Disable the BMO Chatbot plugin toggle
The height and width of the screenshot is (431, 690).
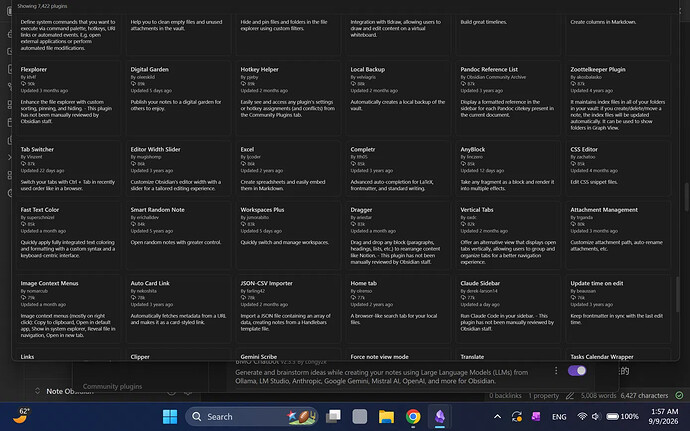pos(577,371)
